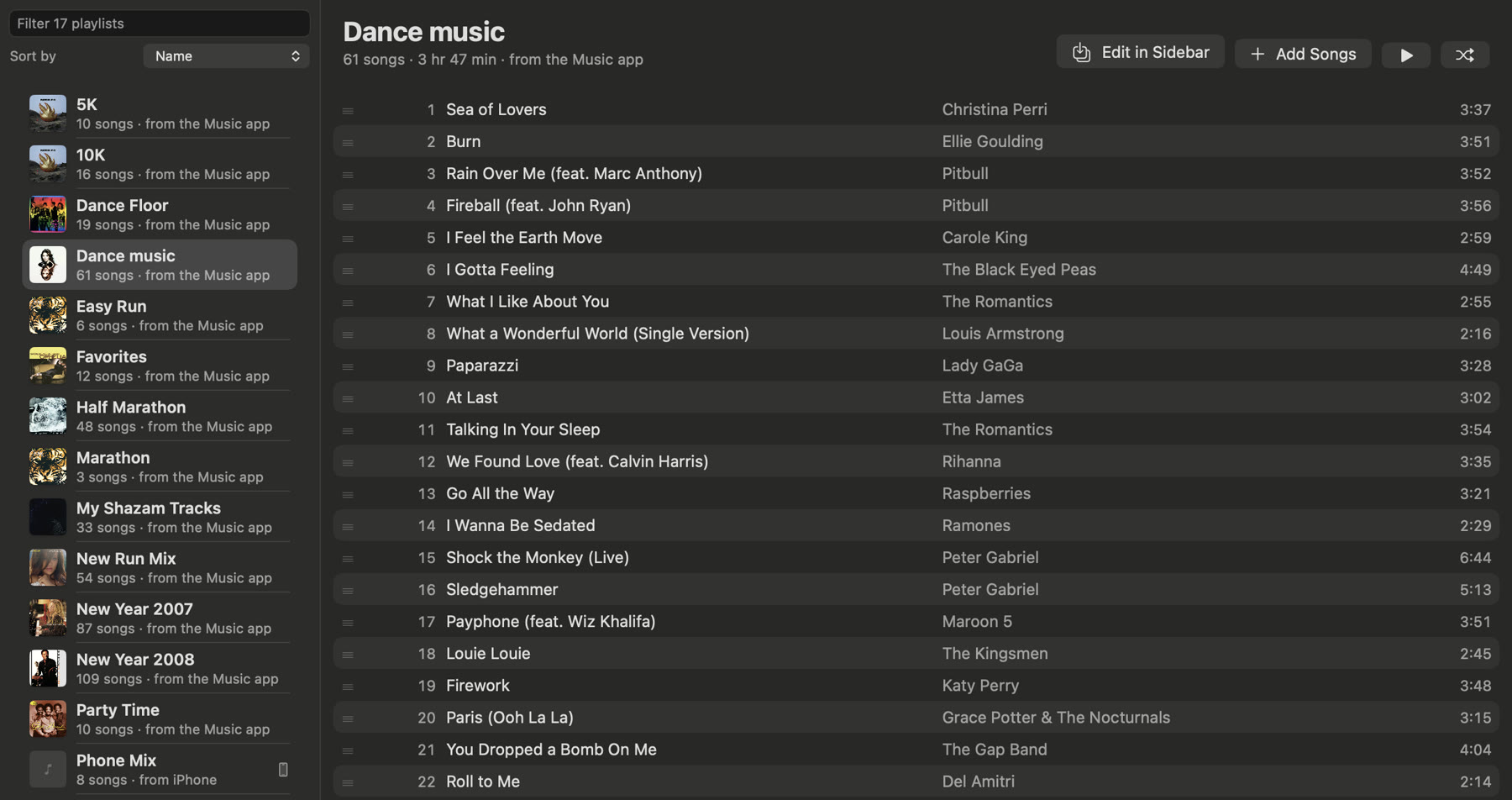Viewport: 1512px width, 800px height.
Task: Click artist Maroon 5
Action: point(977,622)
